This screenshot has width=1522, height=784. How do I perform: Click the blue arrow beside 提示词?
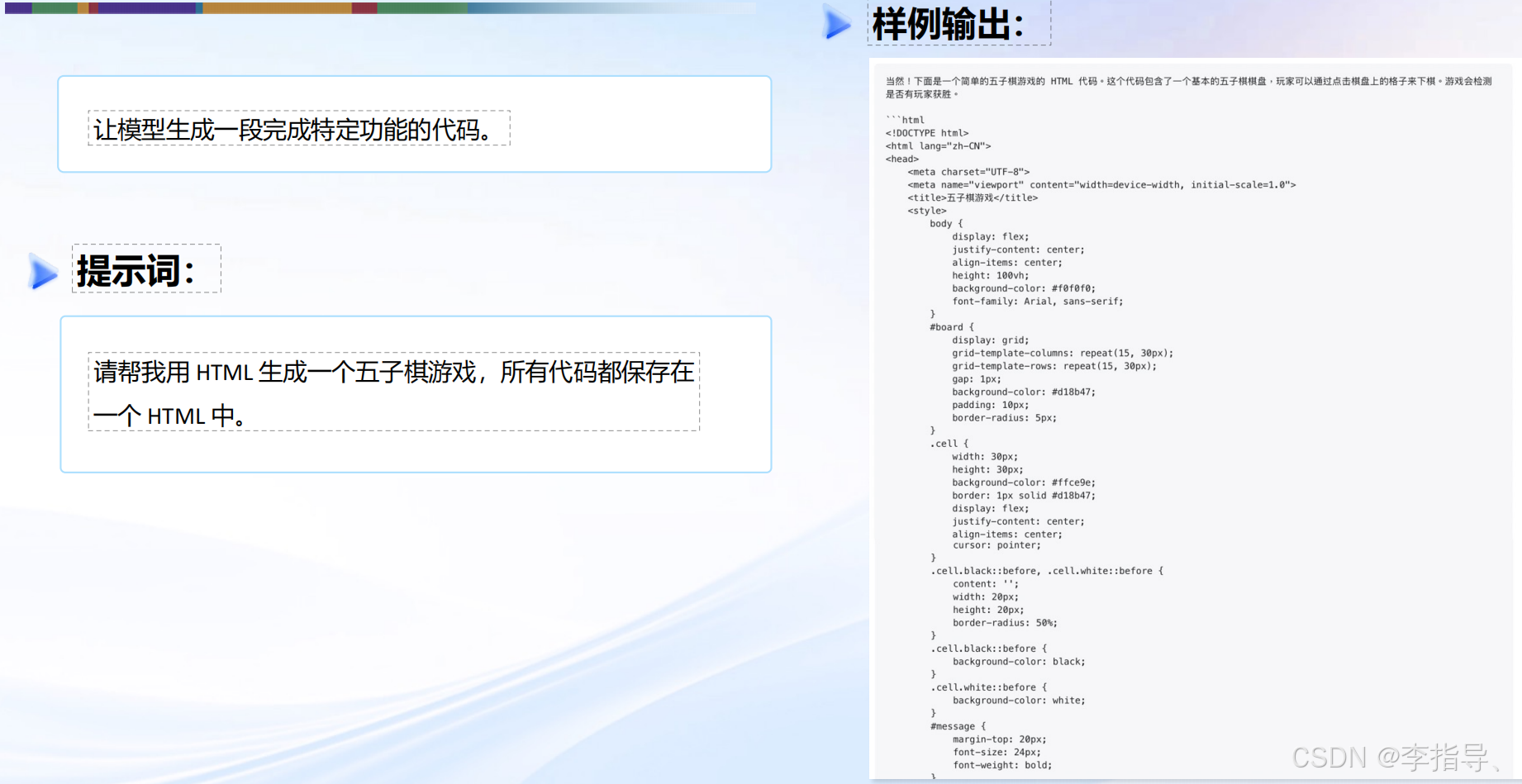(43, 272)
